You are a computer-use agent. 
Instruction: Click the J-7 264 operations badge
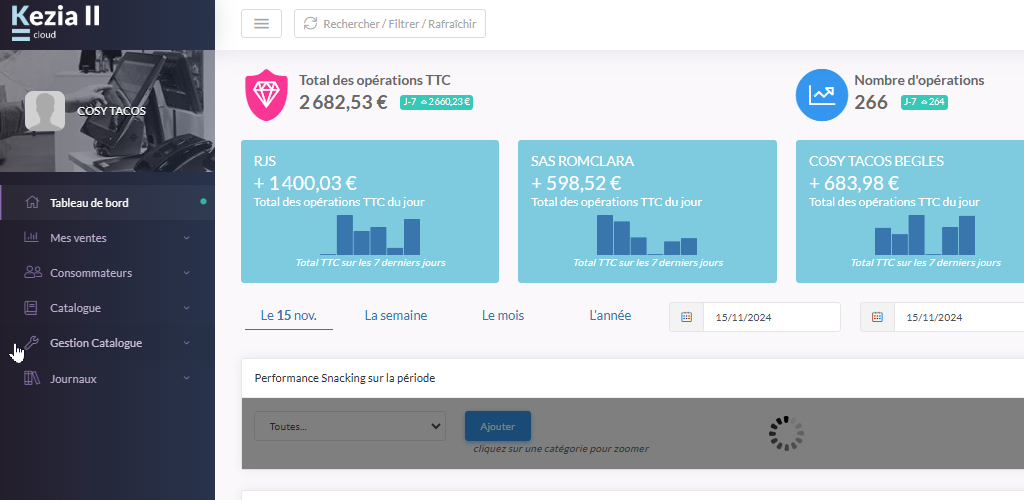(924, 102)
